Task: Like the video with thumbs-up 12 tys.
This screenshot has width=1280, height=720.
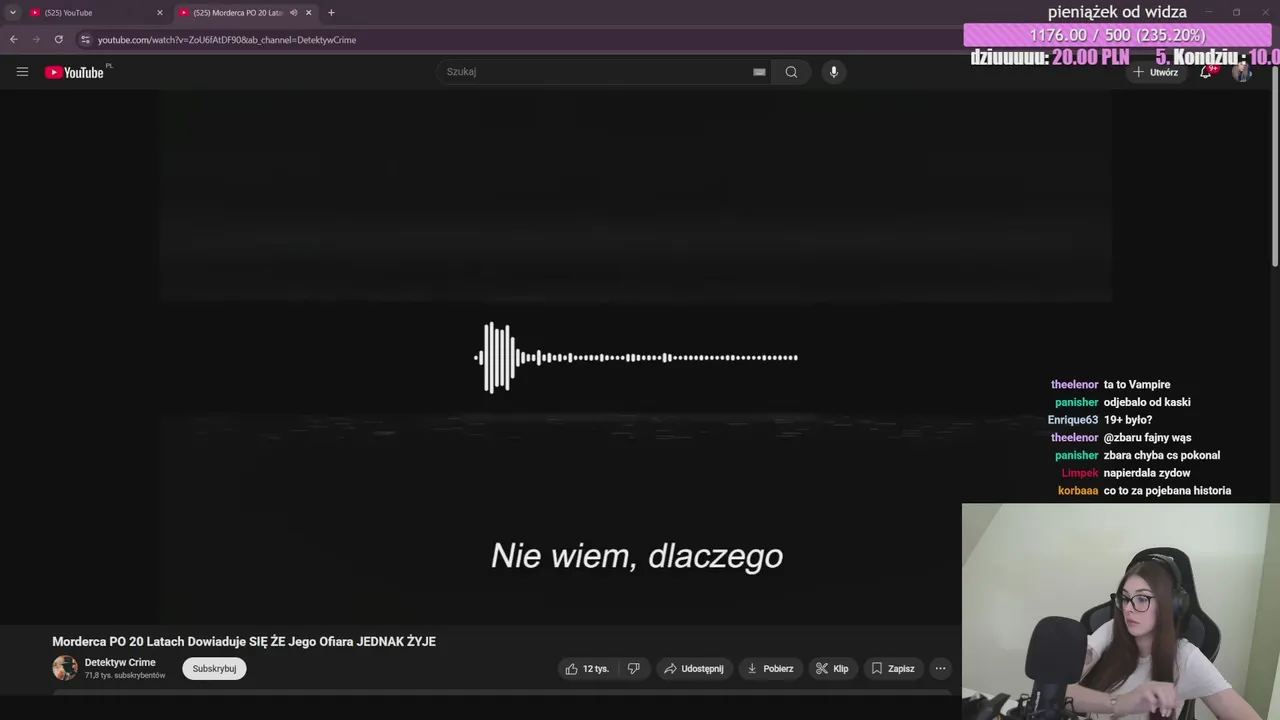Action: coord(587,669)
